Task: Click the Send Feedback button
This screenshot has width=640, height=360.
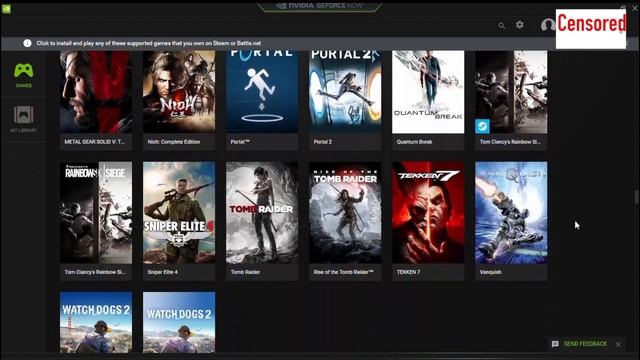Action: [585, 344]
